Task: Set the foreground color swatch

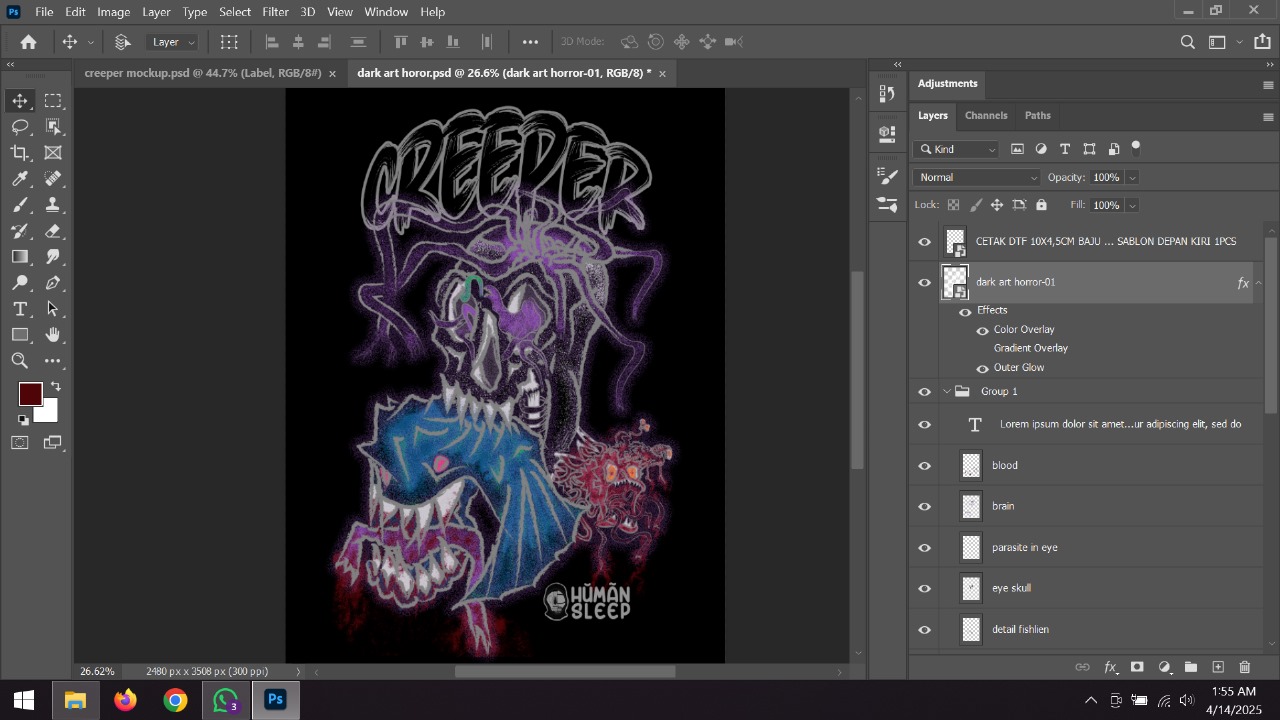Action: tap(30, 394)
